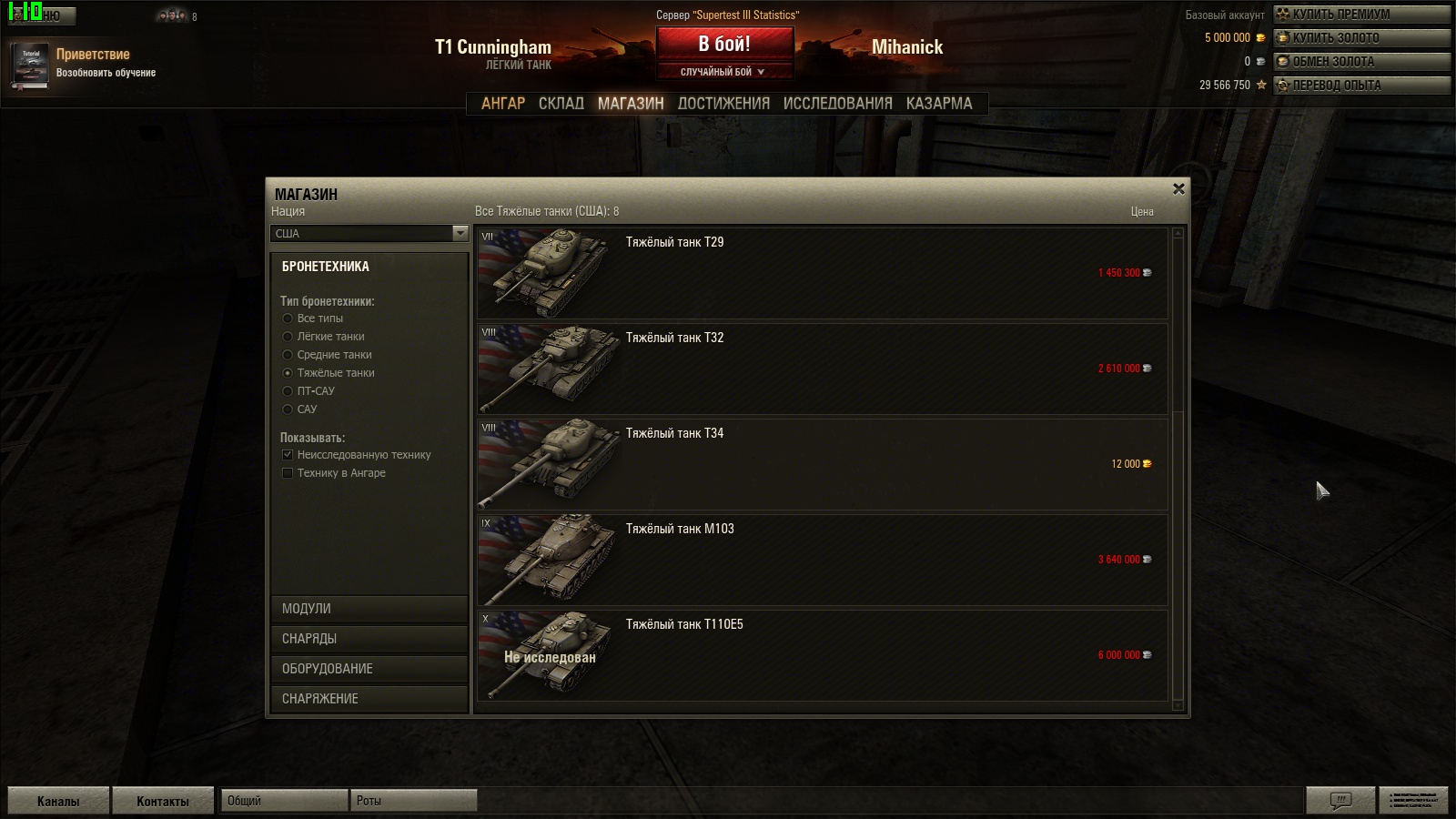Click the В бой! battle button
Screen dimensions: 1456x819
[724, 44]
